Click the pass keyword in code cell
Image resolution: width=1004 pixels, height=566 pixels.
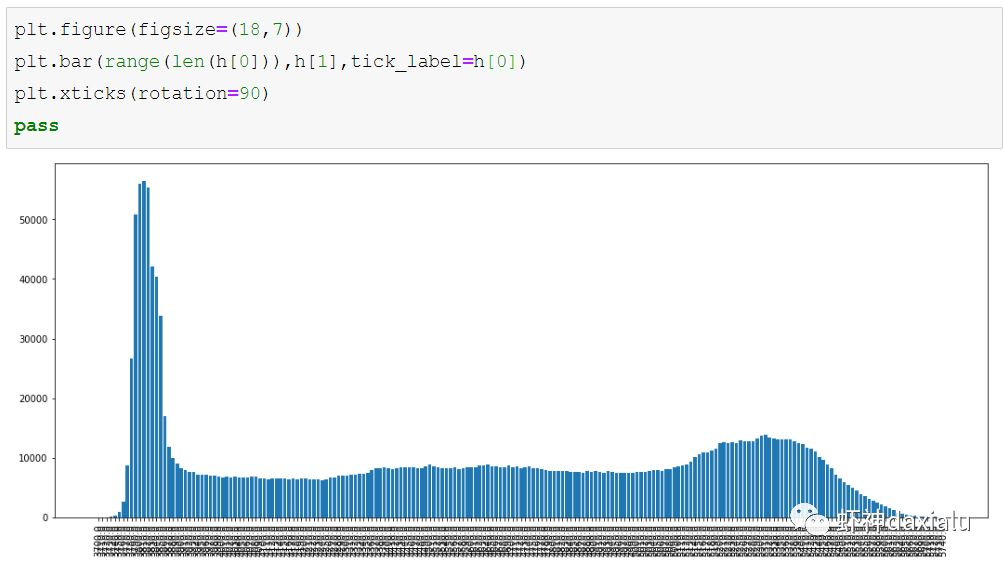[36, 125]
